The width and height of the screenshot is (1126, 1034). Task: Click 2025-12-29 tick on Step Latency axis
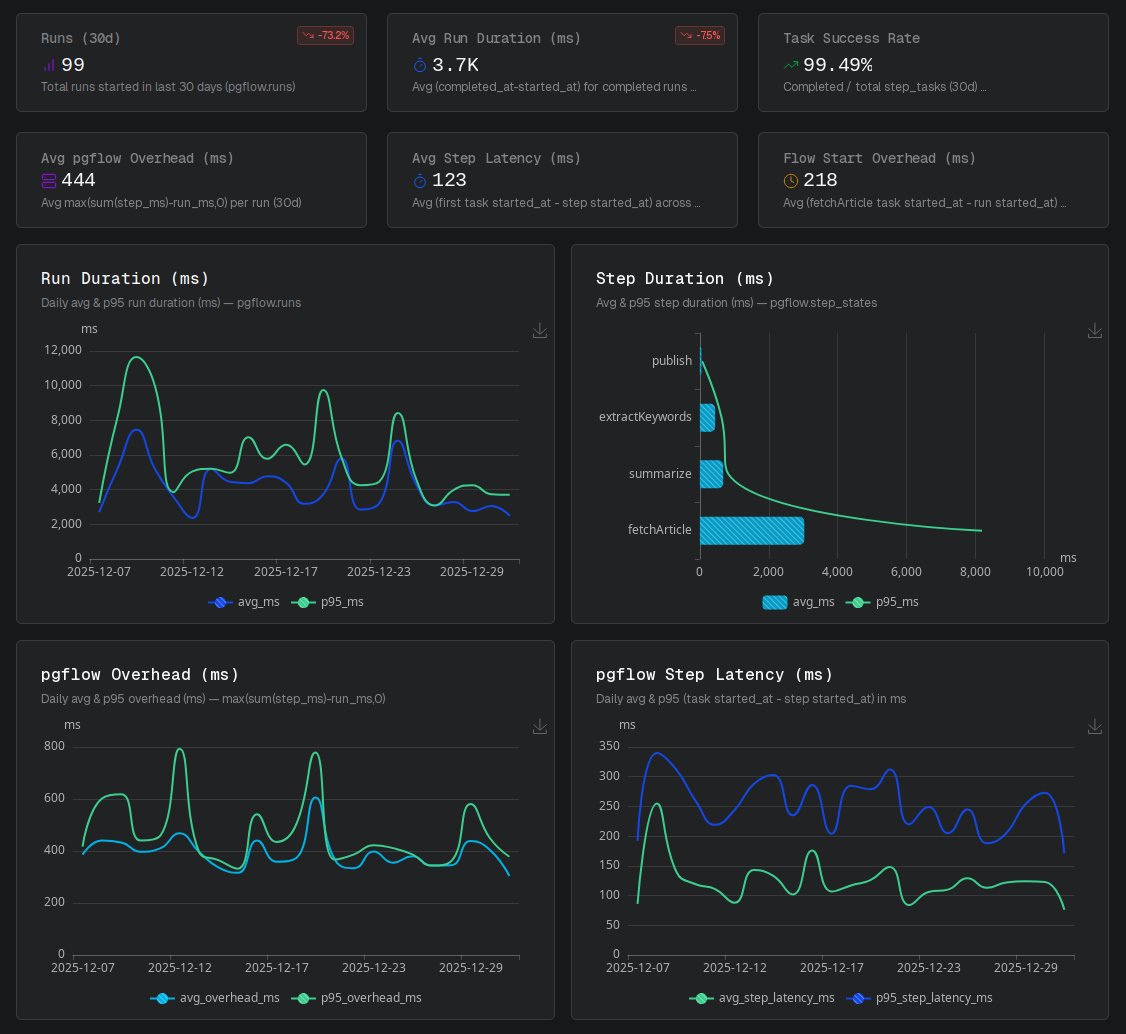click(x=1025, y=967)
